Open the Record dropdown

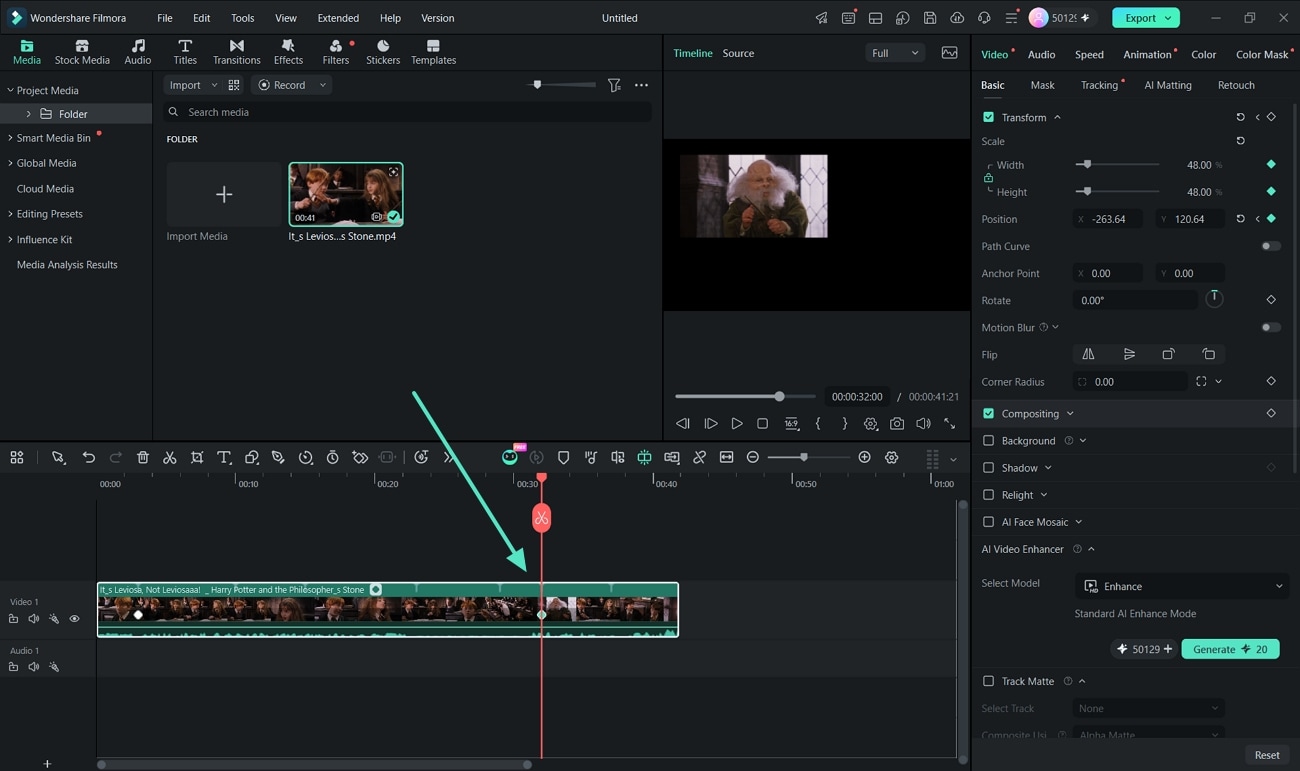click(290, 85)
